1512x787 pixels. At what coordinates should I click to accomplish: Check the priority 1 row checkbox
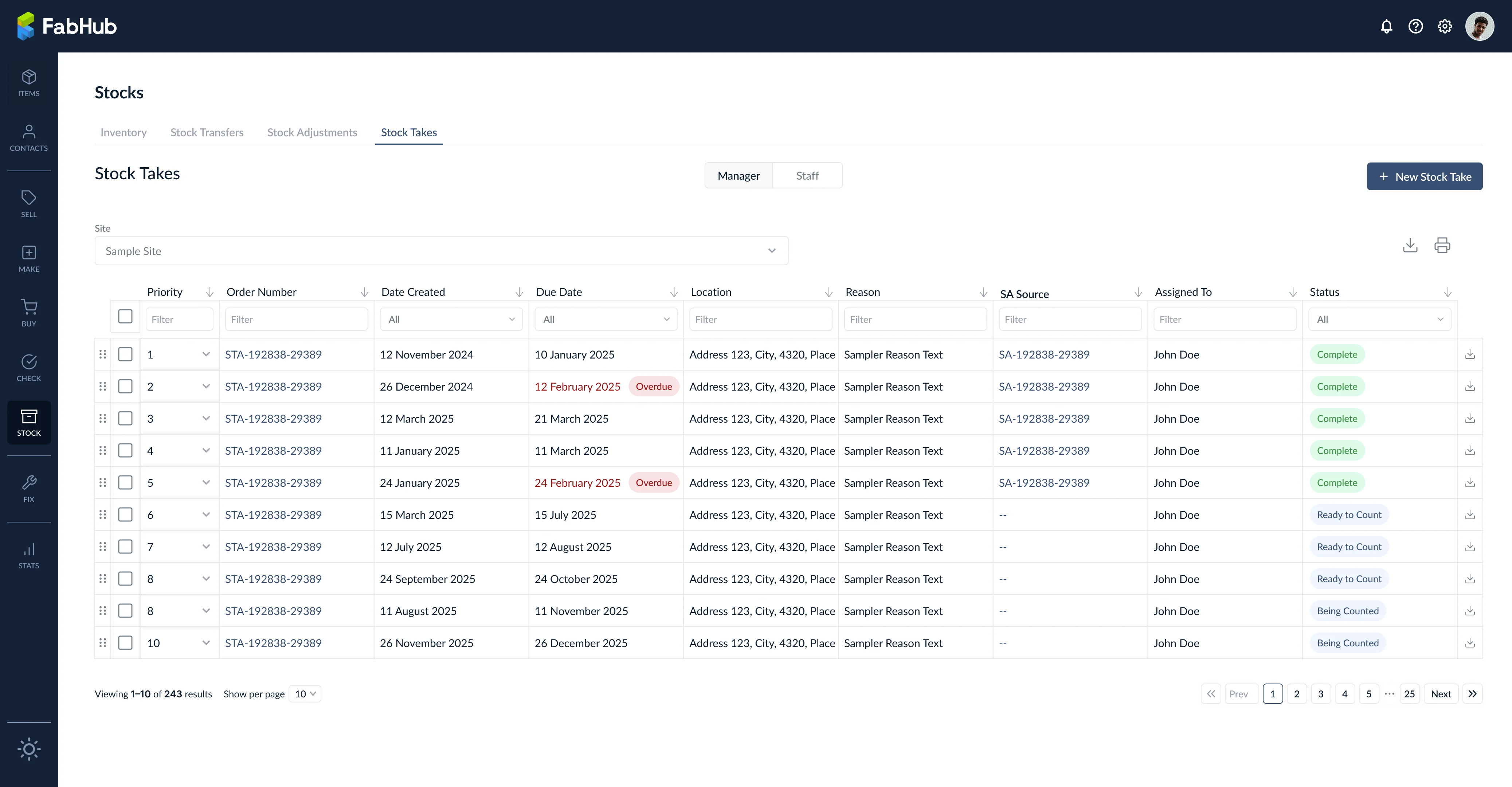click(x=125, y=355)
